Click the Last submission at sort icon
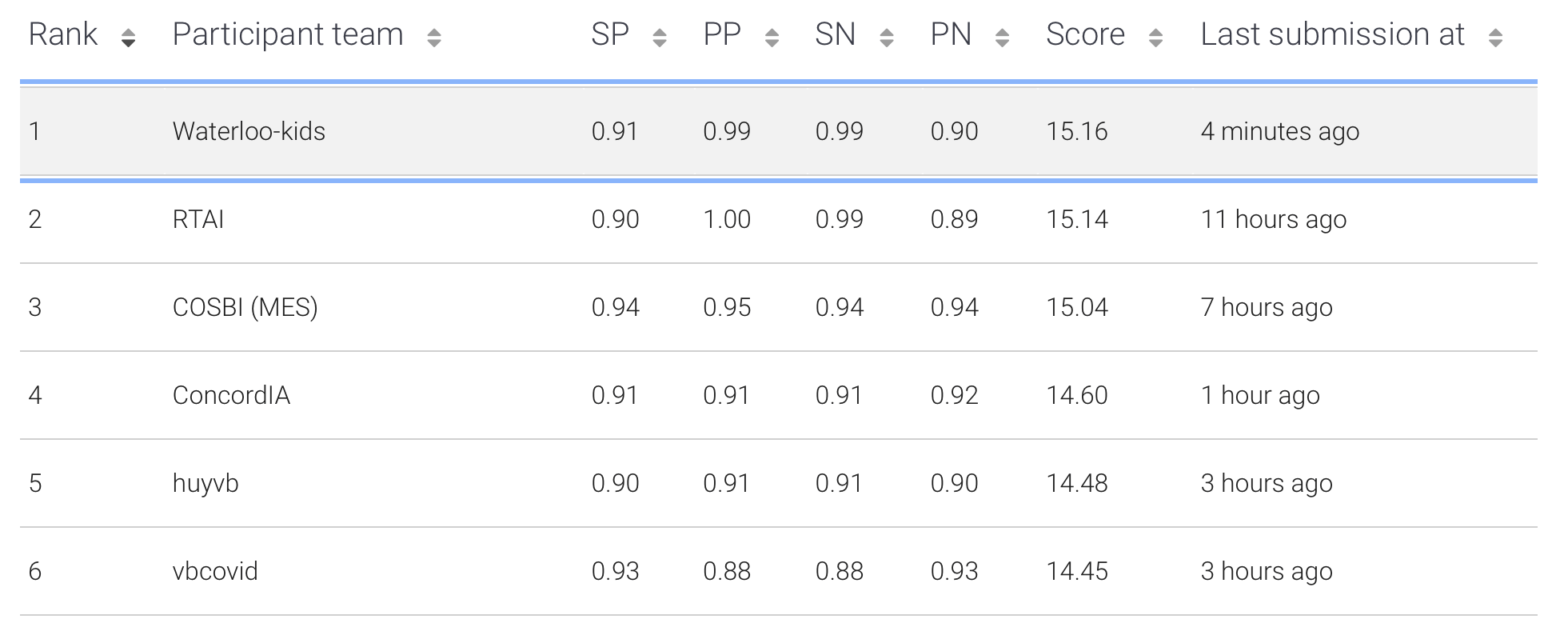 pyautogui.click(x=1495, y=38)
